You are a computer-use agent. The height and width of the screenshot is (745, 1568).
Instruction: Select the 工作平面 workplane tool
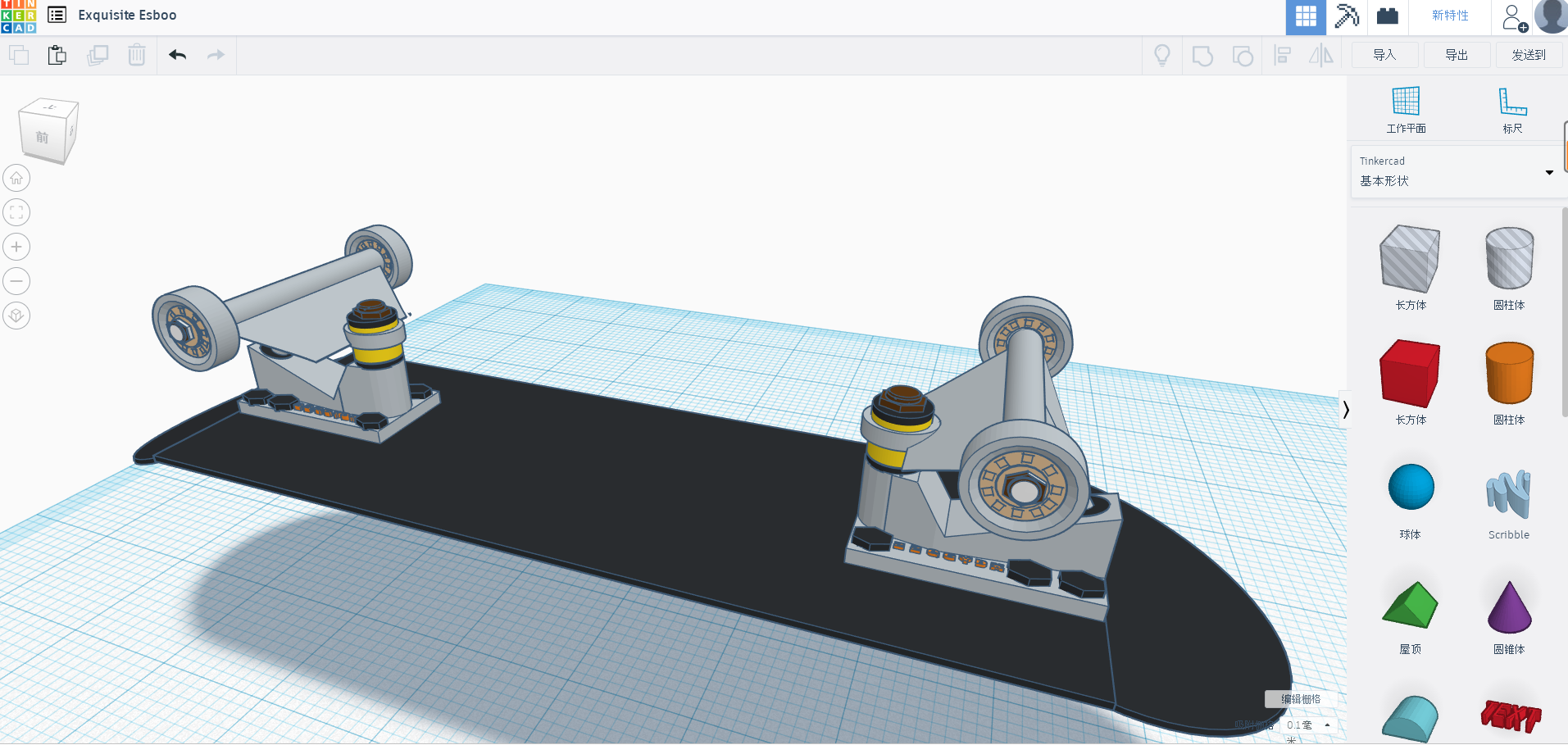click(1406, 110)
